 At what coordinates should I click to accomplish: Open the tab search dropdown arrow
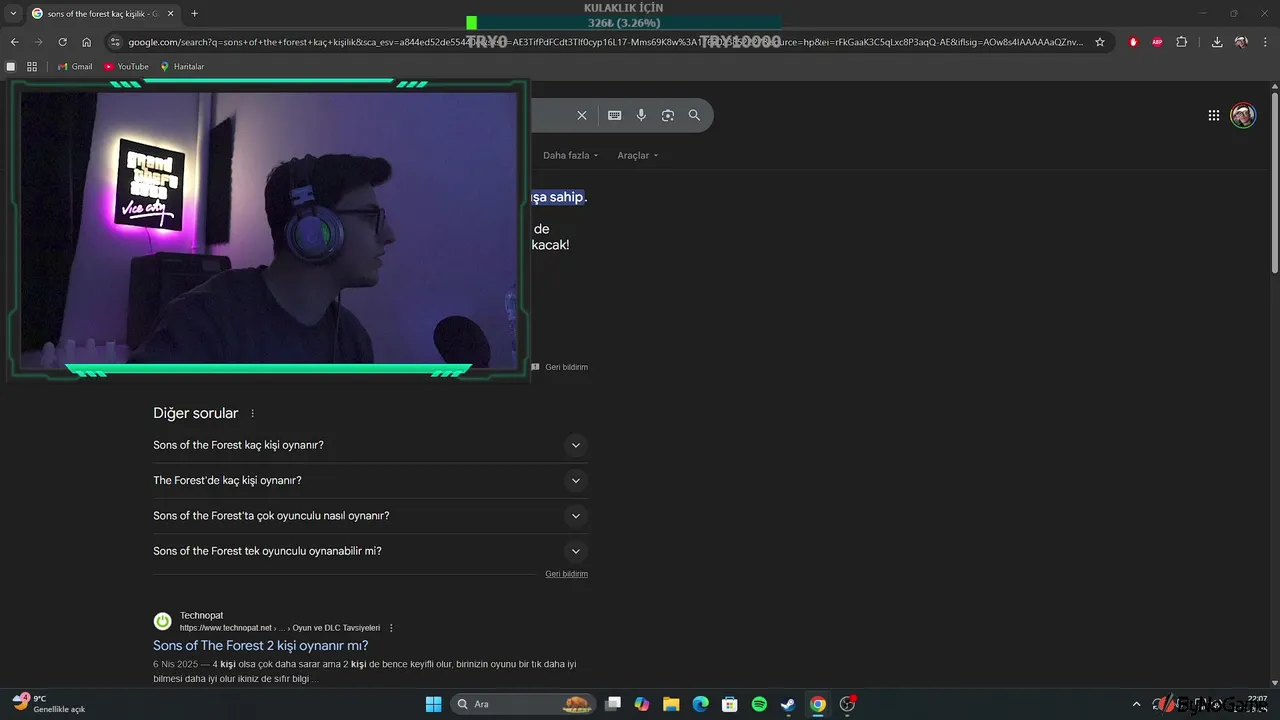pos(13,13)
